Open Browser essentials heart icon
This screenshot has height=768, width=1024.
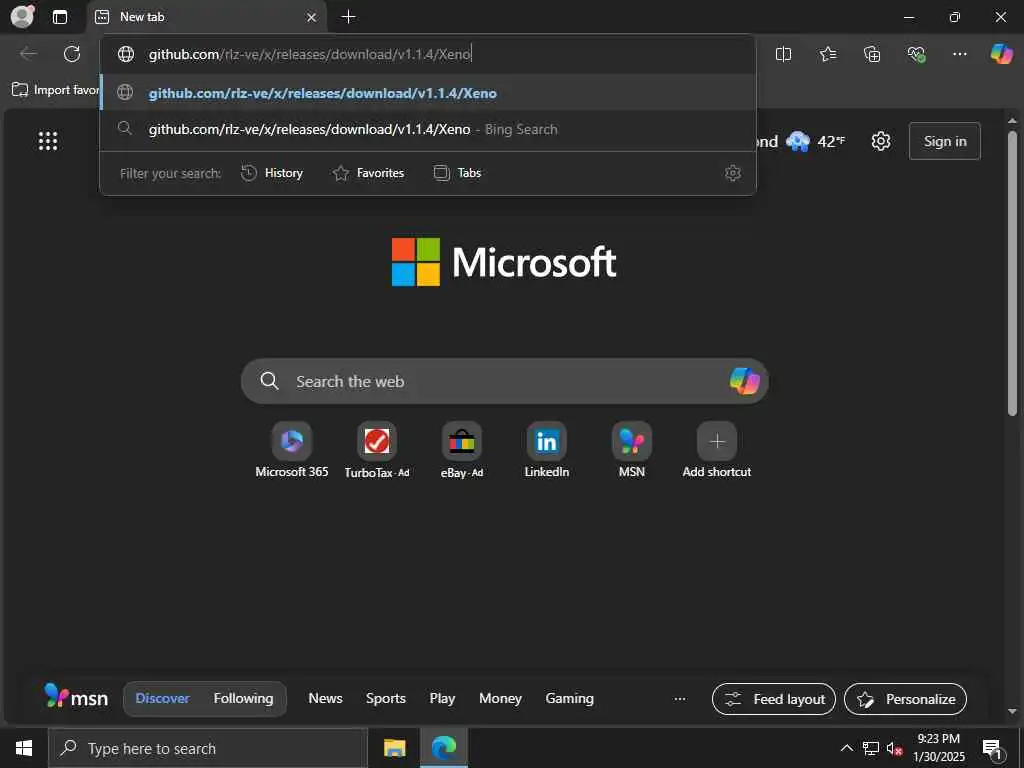(x=916, y=54)
